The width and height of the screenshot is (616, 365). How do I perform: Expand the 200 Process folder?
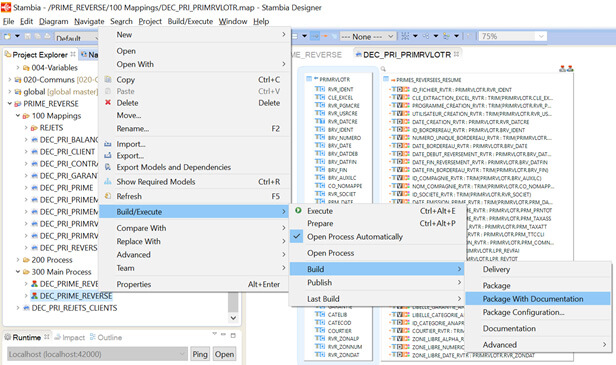click(x=18, y=260)
